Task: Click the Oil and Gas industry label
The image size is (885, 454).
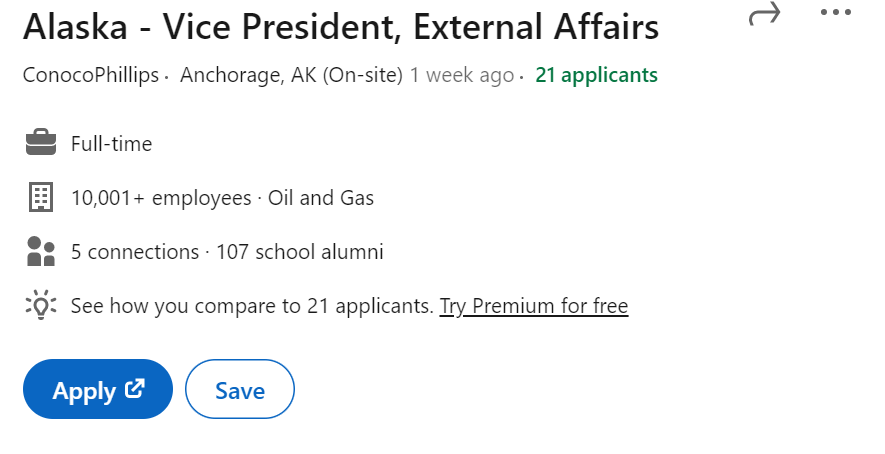Action: click(x=321, y=198)
